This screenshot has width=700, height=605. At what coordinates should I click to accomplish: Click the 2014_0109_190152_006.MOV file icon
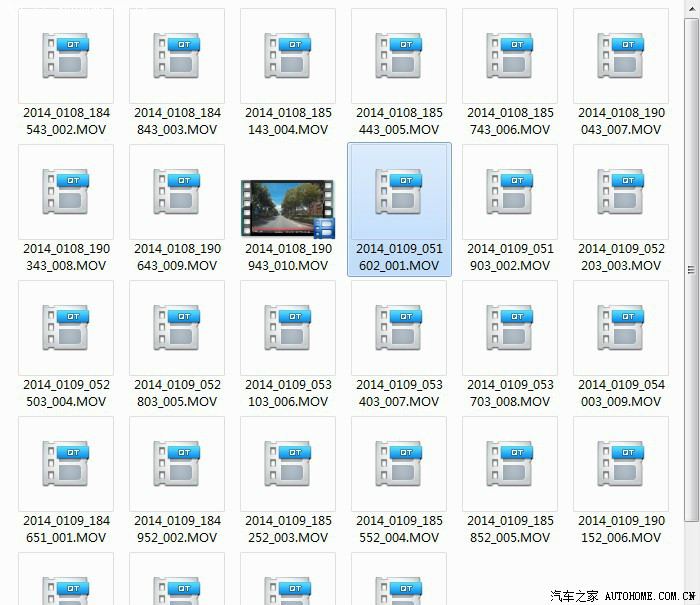[x=621, y=464]
